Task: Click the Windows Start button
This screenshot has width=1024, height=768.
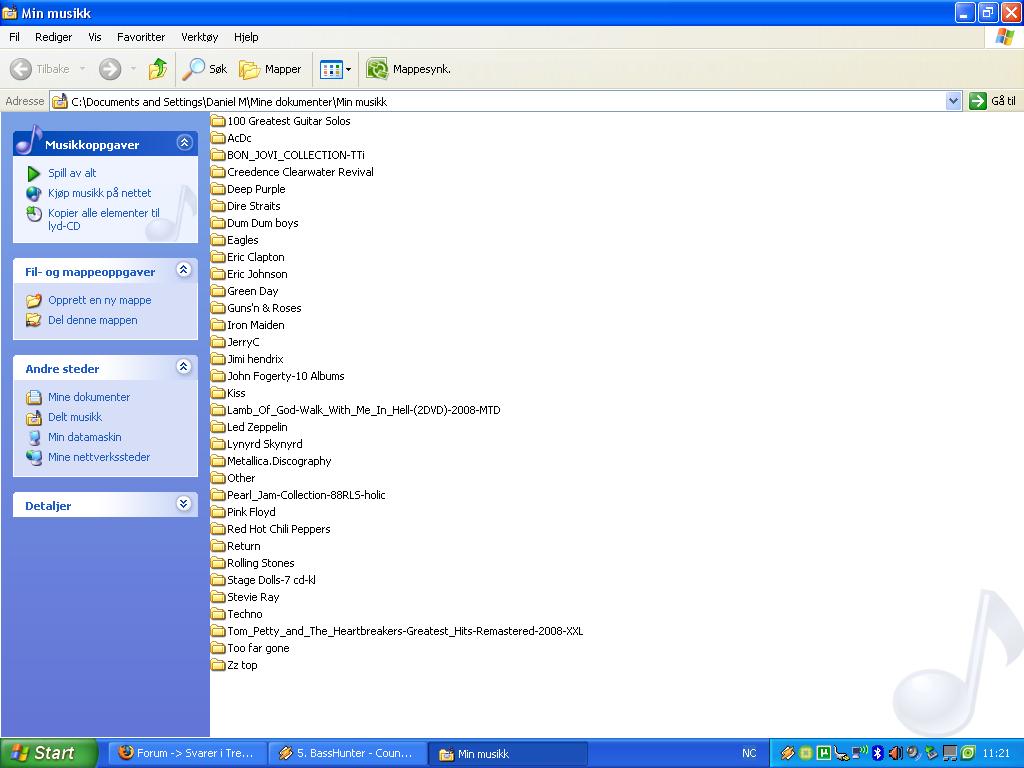Action: click(48, 753)
